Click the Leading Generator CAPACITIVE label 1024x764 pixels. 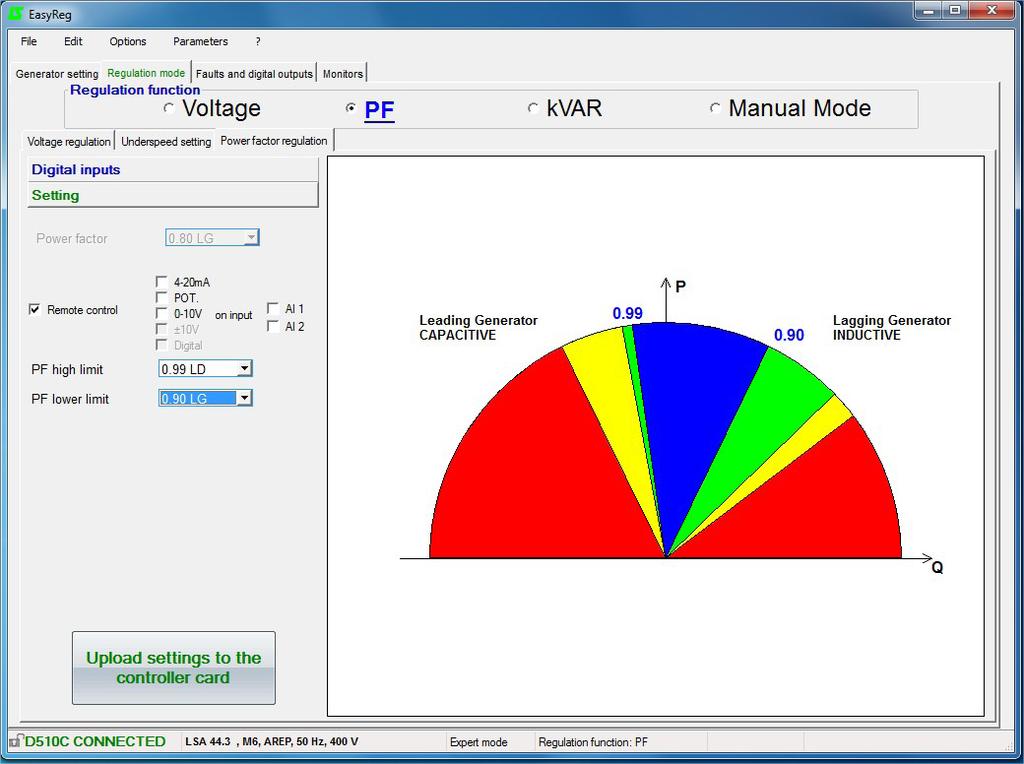point(478,328)
